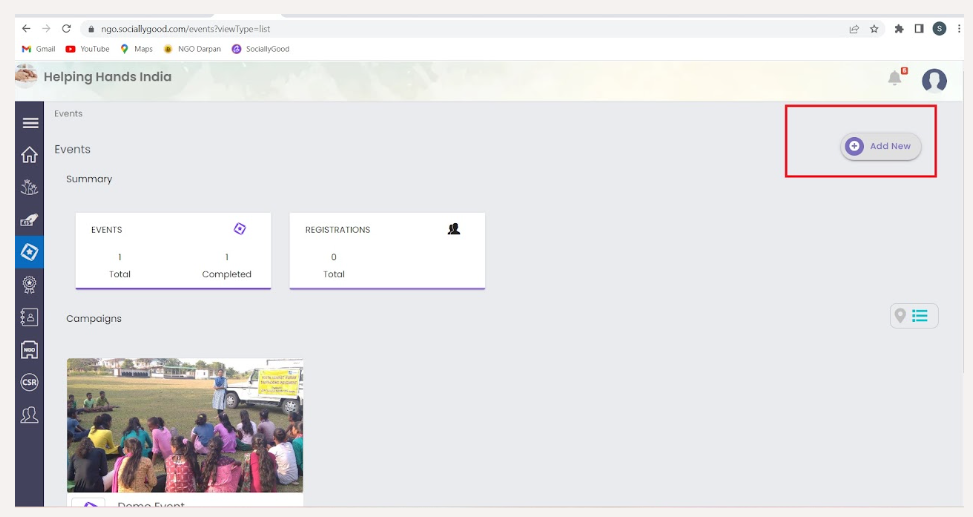Open the plant-in-hands sidebar icon

pyautogui.click(x=29, y=187)
